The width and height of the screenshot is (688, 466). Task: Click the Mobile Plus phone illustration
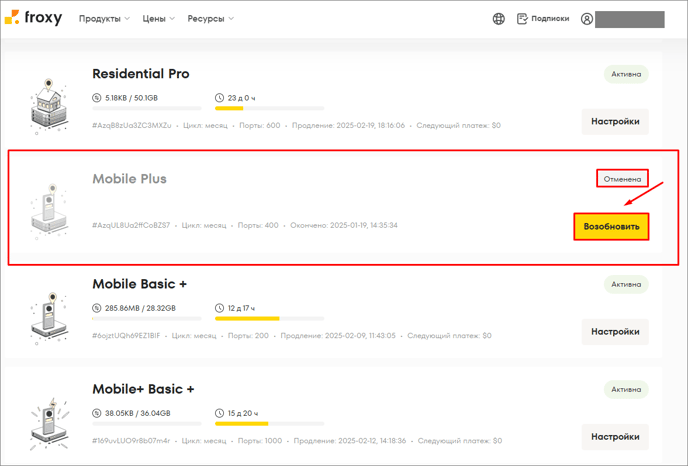pyautogui.click(x=49, y=211)
